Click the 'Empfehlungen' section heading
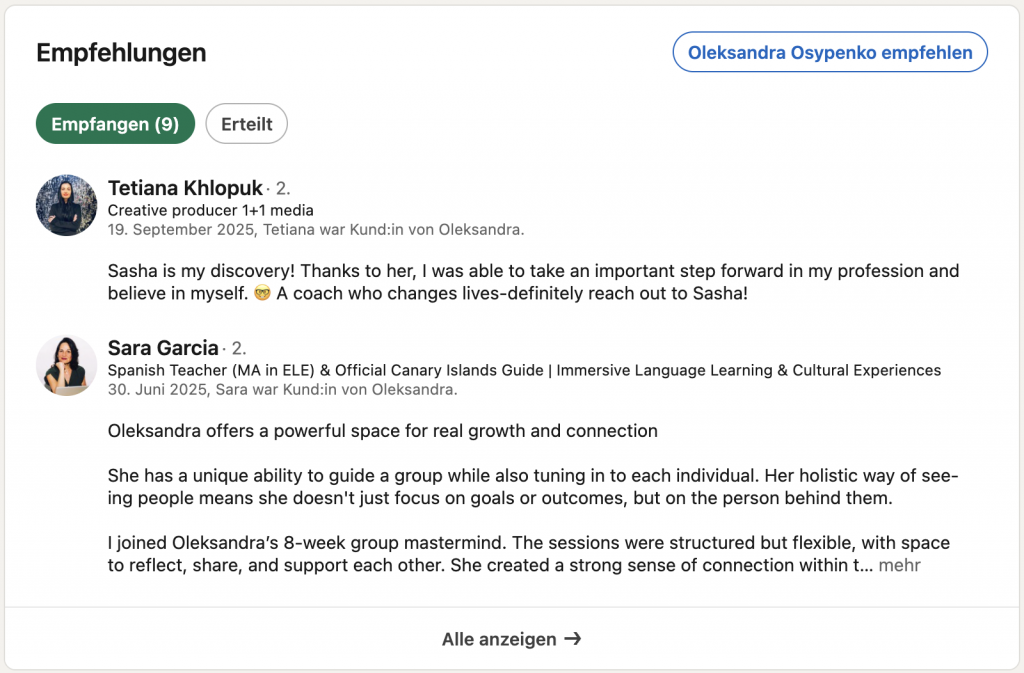Image resolution: width=1024 pixels, height=673 pixels. point(121,53)
